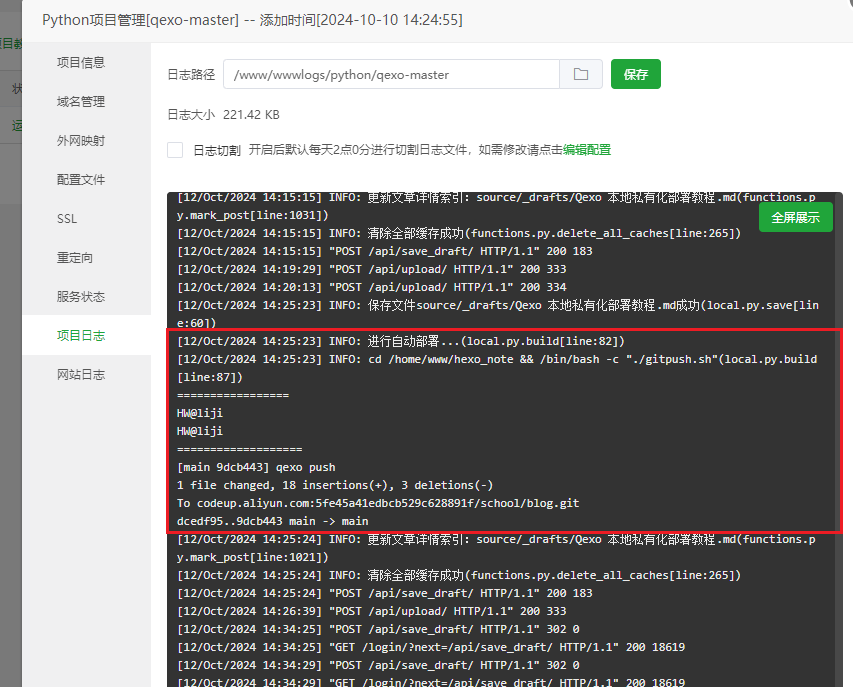Click the folder icon beside log path

pyautogui.click(x=580, y=75)
